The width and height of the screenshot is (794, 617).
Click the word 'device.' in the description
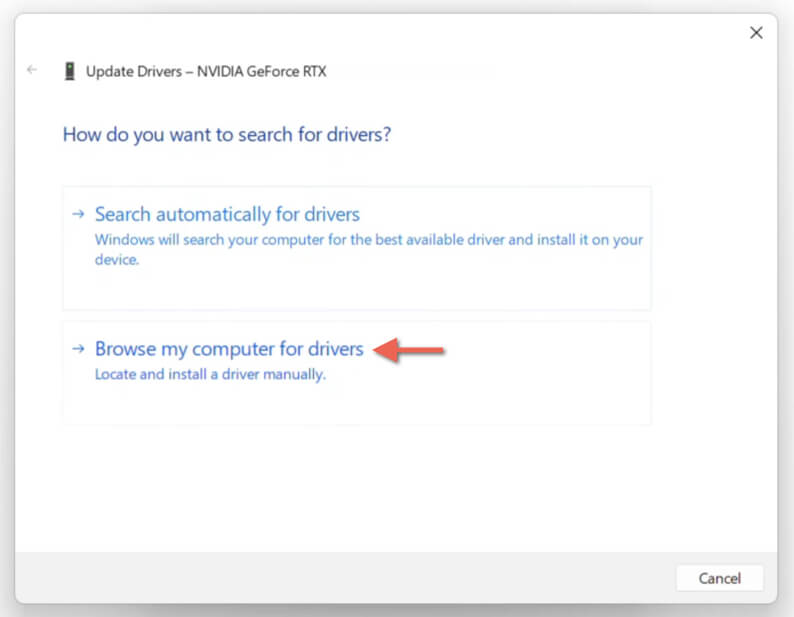(x=116, y=259)
